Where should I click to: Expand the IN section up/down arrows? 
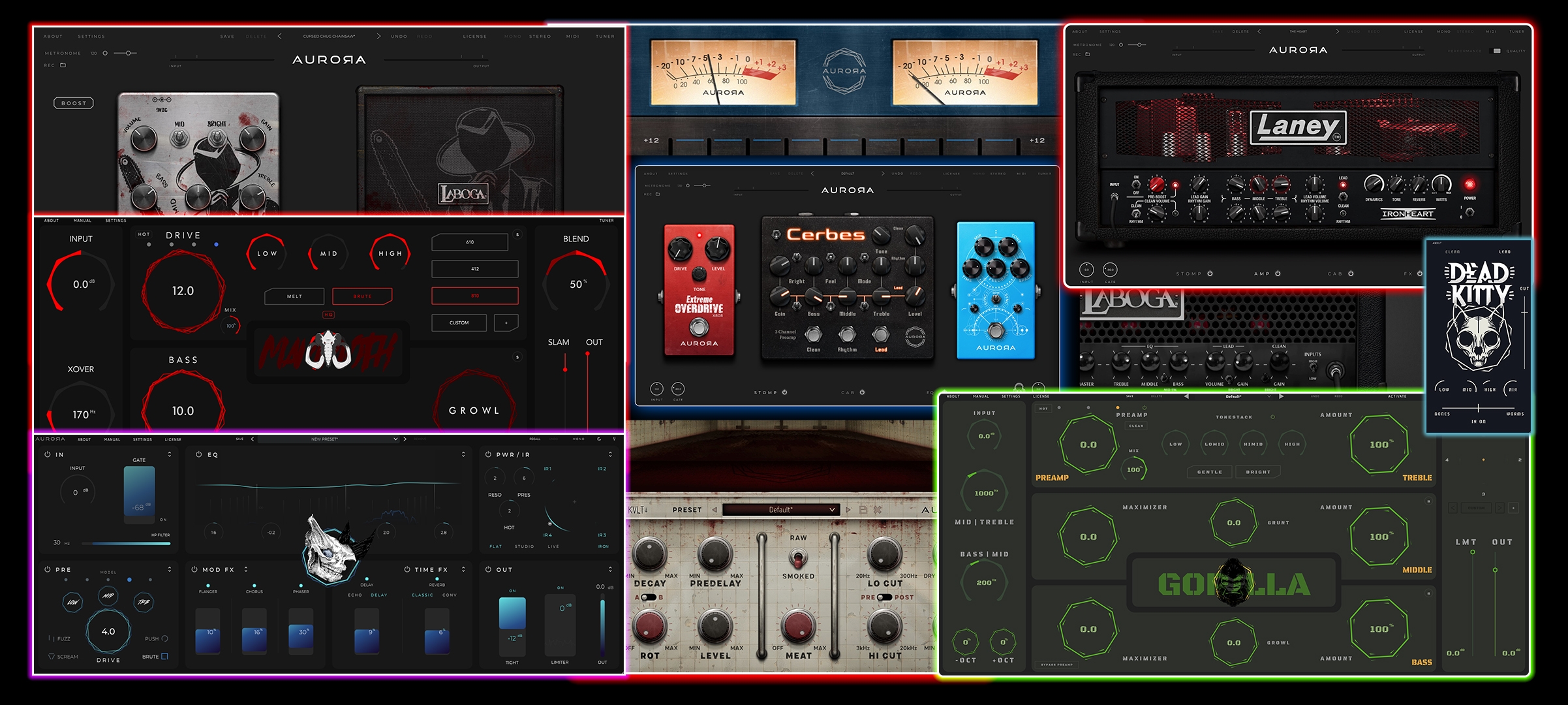click(x=170, y=454)
